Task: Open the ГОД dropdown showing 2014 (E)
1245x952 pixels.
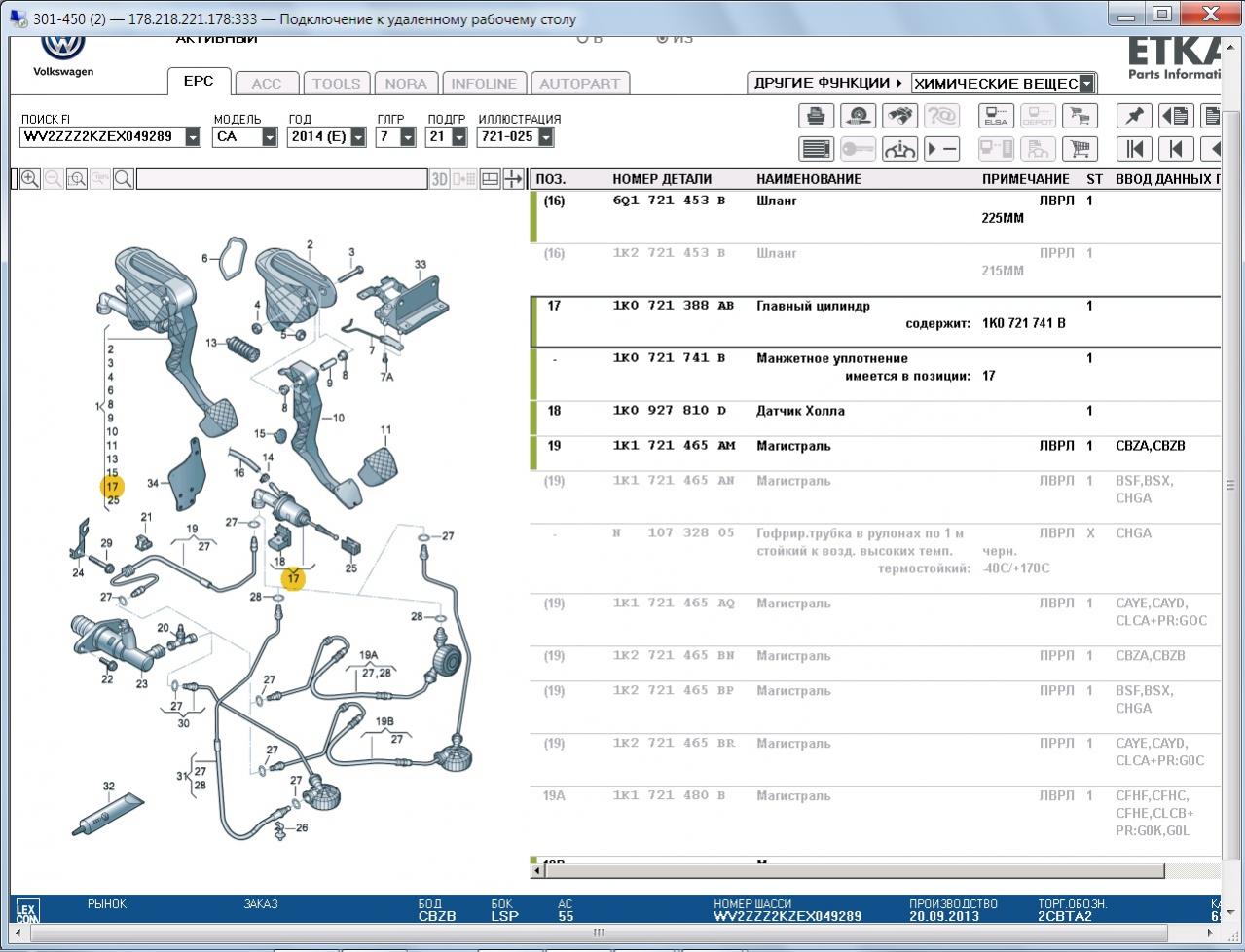Action: click(x=358, y=137)
